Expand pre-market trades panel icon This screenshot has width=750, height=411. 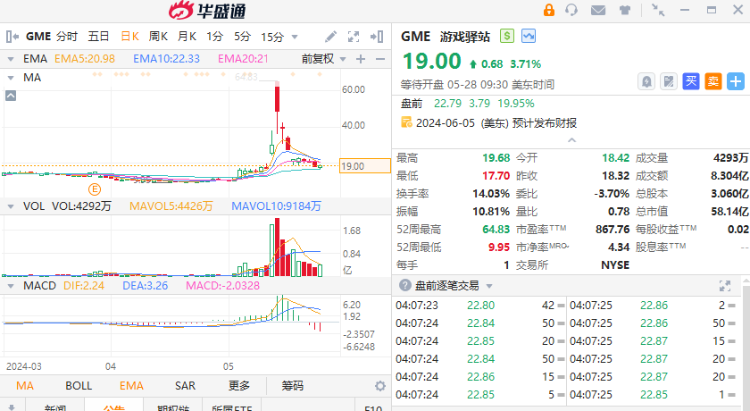[x=725, y=286]
